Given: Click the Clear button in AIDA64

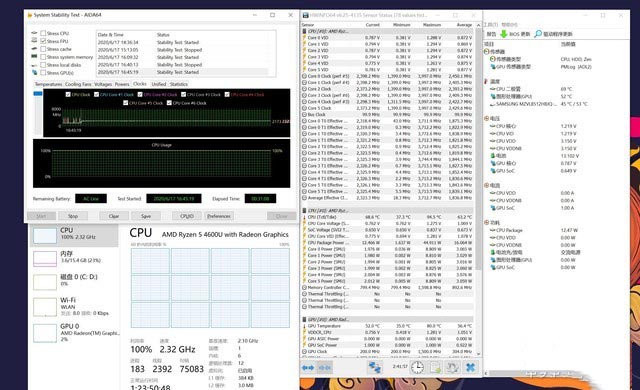Looking at the screenshot, I should coord(114,216).
